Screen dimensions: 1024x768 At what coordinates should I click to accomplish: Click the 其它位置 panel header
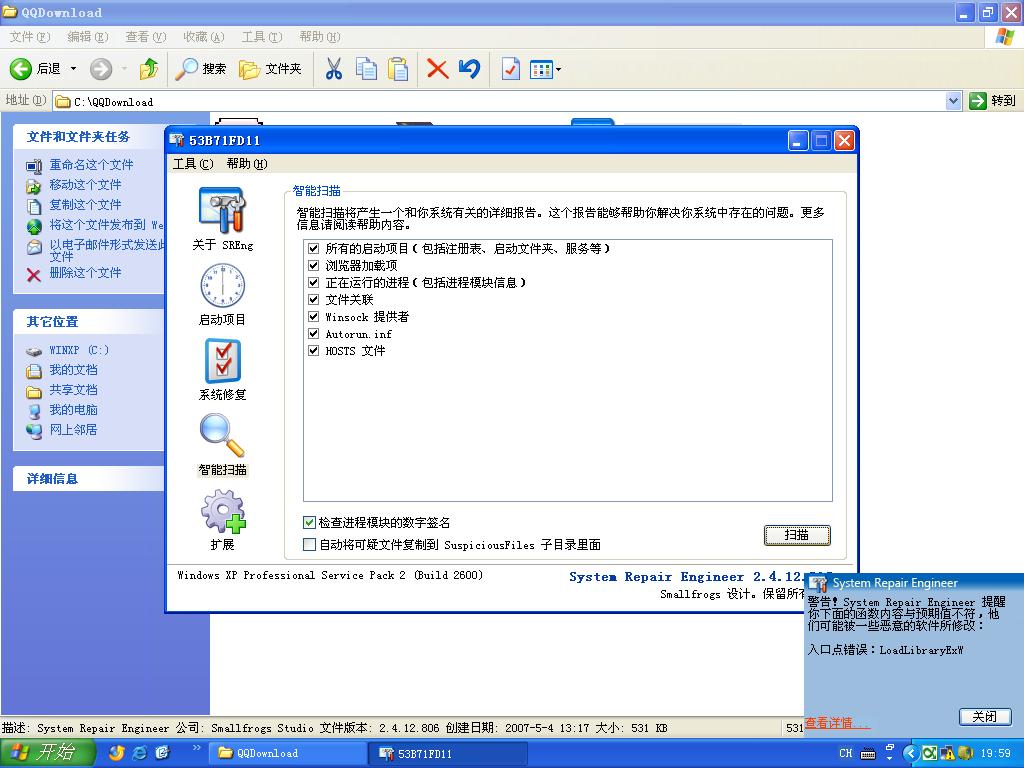(x=89, y=321)
